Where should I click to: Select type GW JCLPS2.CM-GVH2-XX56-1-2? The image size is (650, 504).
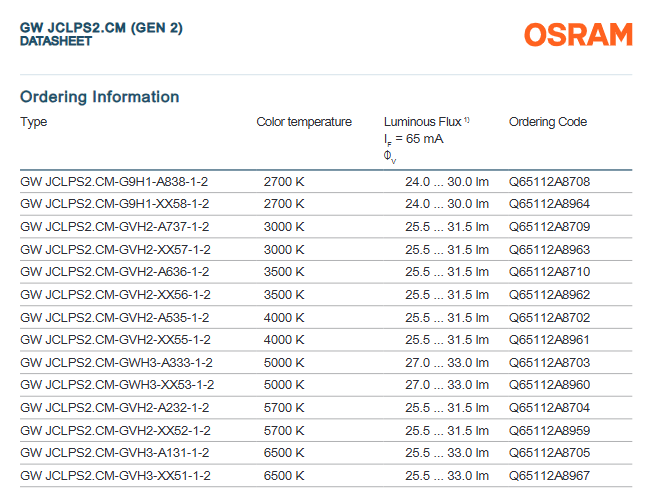115,295
